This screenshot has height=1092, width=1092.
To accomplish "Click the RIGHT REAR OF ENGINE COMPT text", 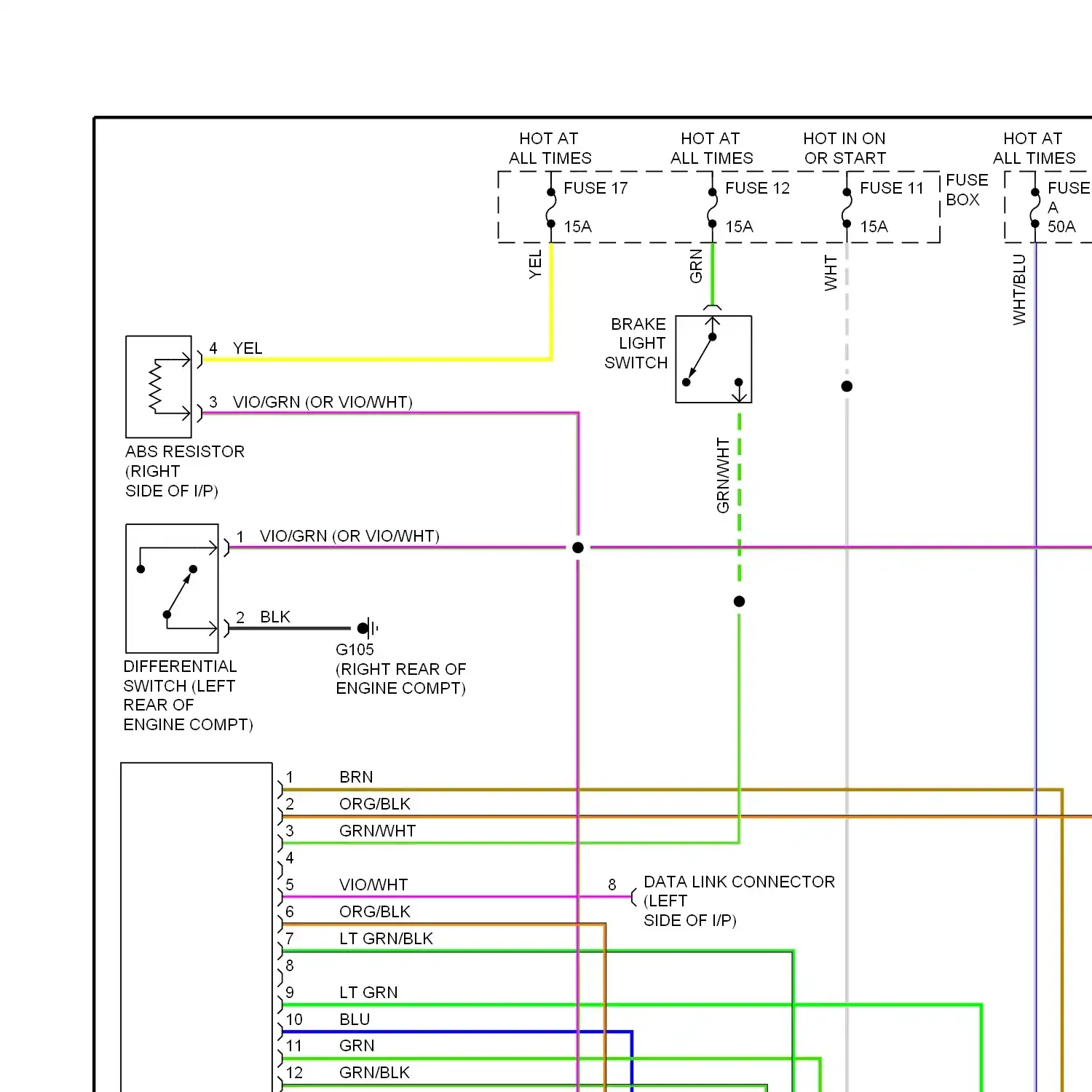I will [x=400, y=678].
